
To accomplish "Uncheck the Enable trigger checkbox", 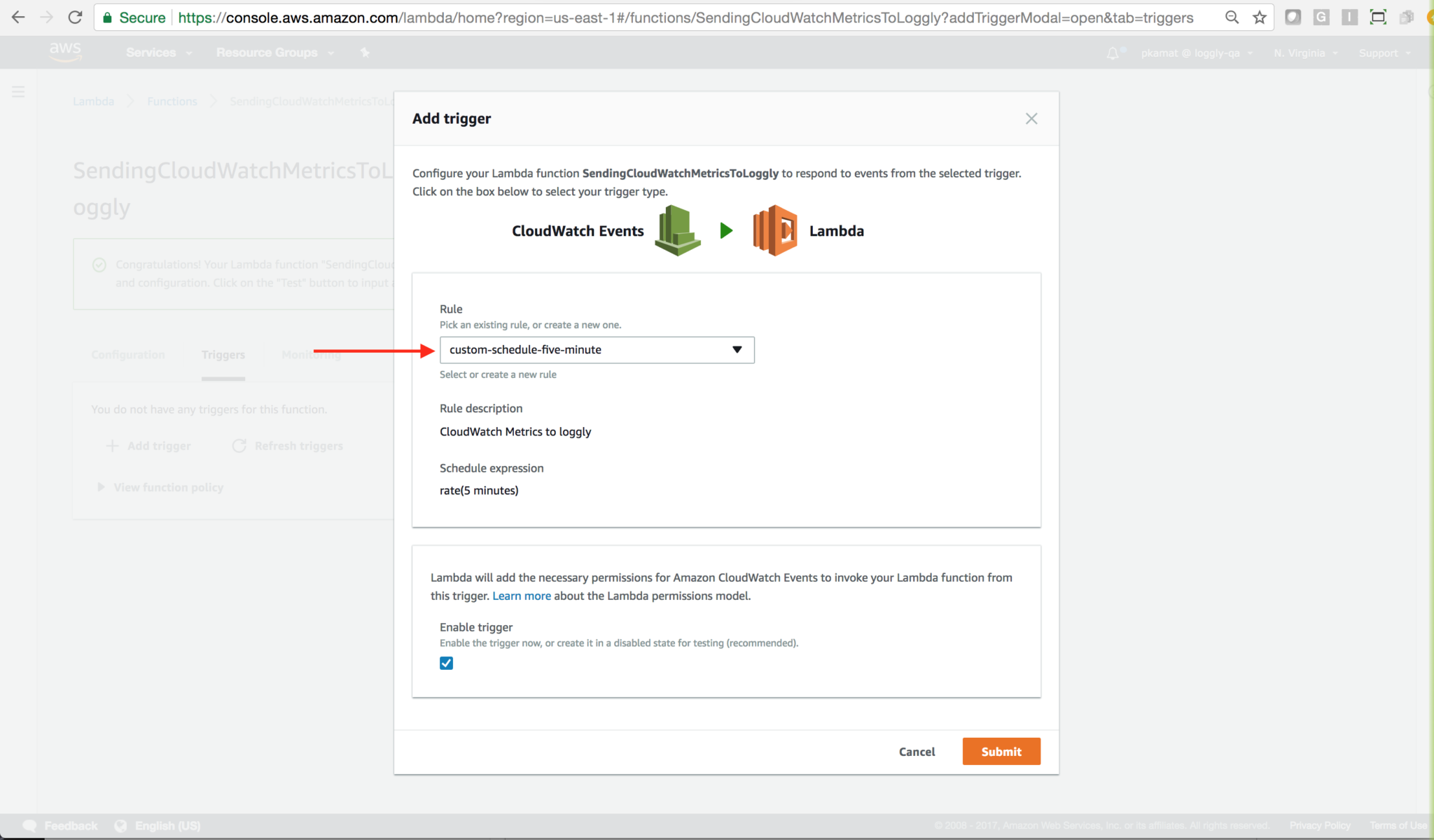I will 446,663.
